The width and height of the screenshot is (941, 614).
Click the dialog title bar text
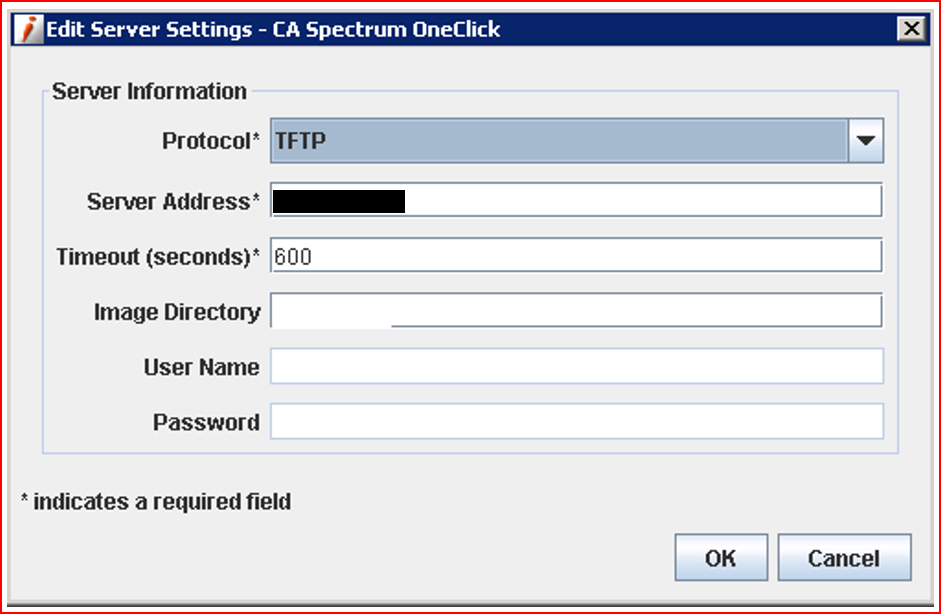tap(273, 29)
